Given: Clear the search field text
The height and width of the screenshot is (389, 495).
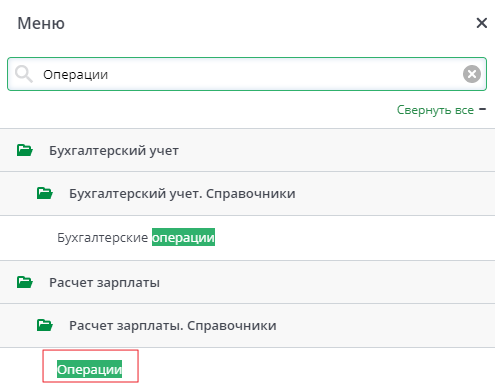Looking at the screenshot, I should point(472,74).
